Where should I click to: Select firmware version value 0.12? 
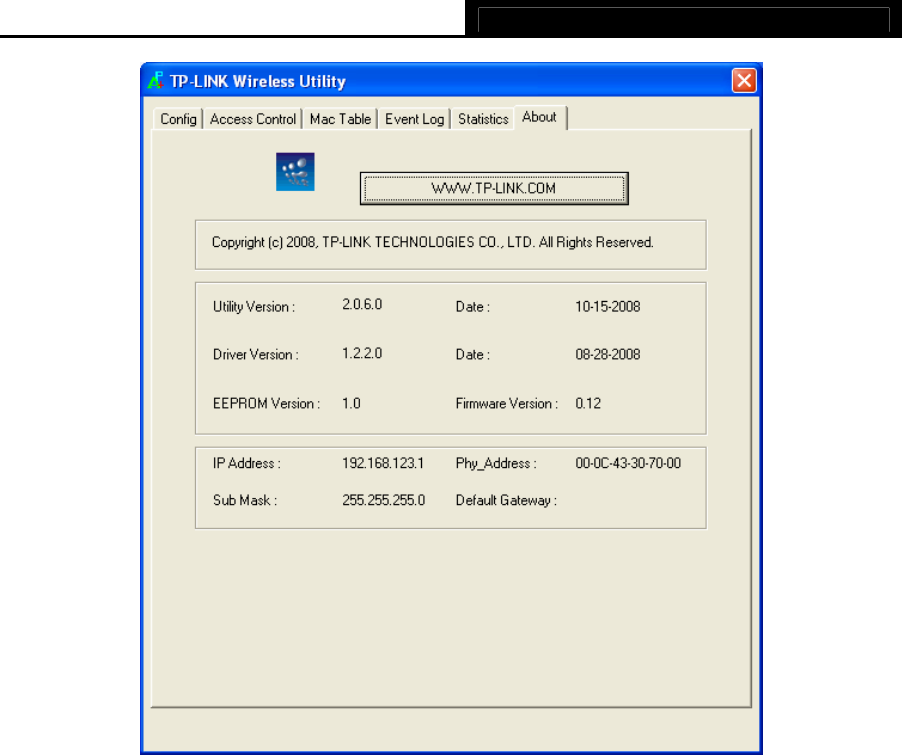coord(588,403)
